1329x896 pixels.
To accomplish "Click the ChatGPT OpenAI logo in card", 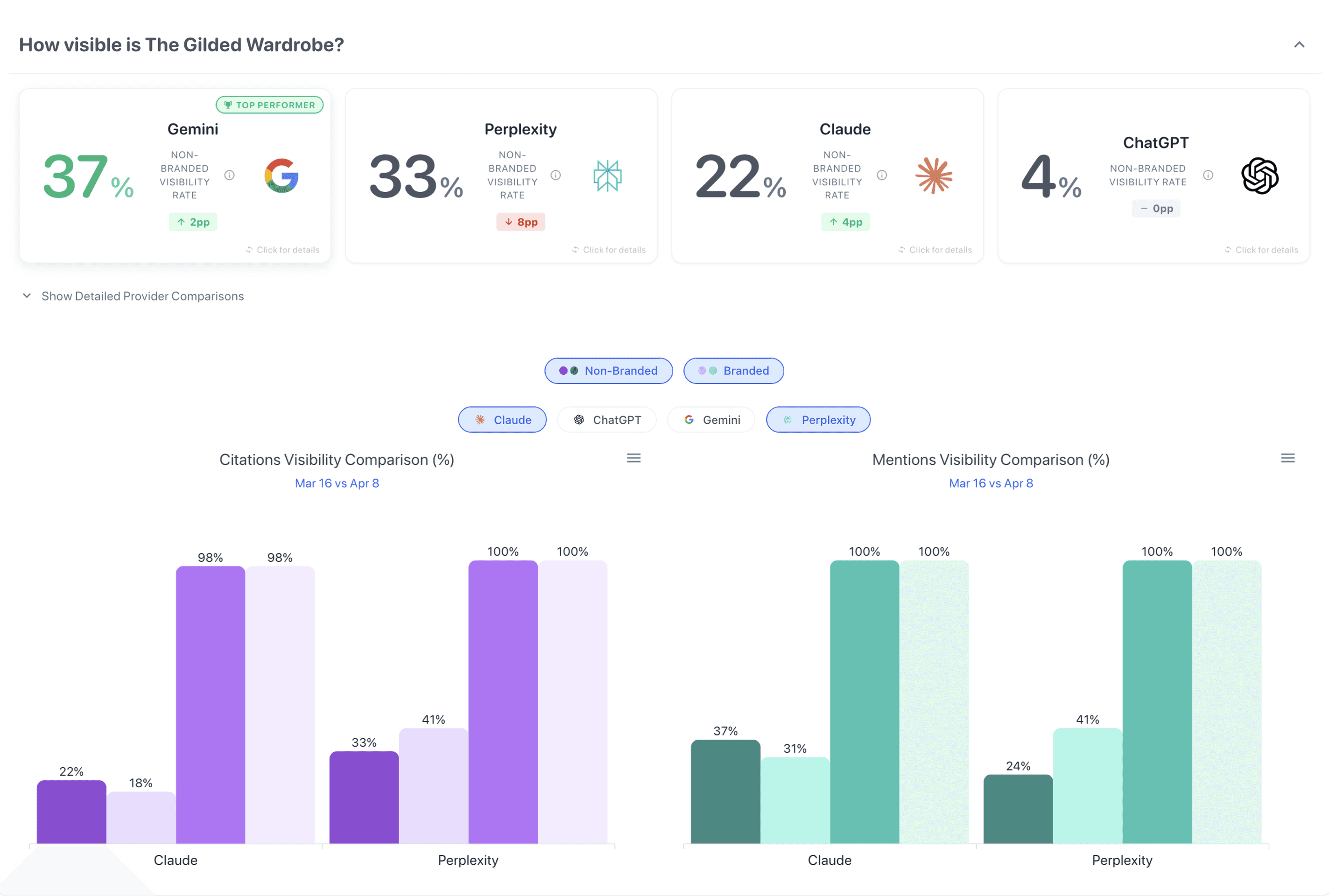I will click(x=1259, y=175).
